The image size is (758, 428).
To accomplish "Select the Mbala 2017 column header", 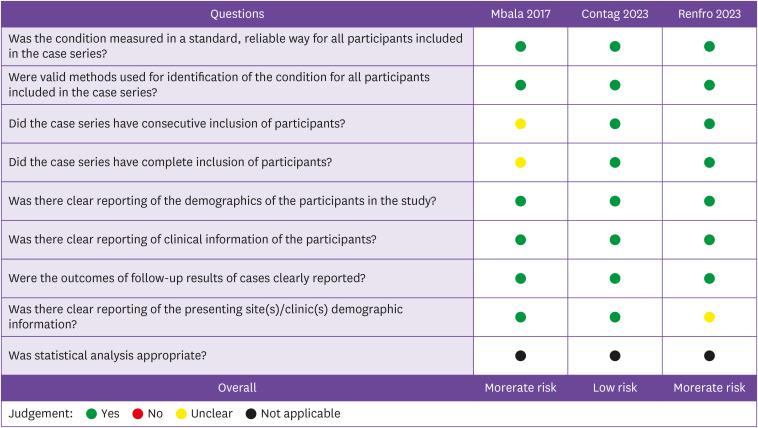I will [520, 14].
